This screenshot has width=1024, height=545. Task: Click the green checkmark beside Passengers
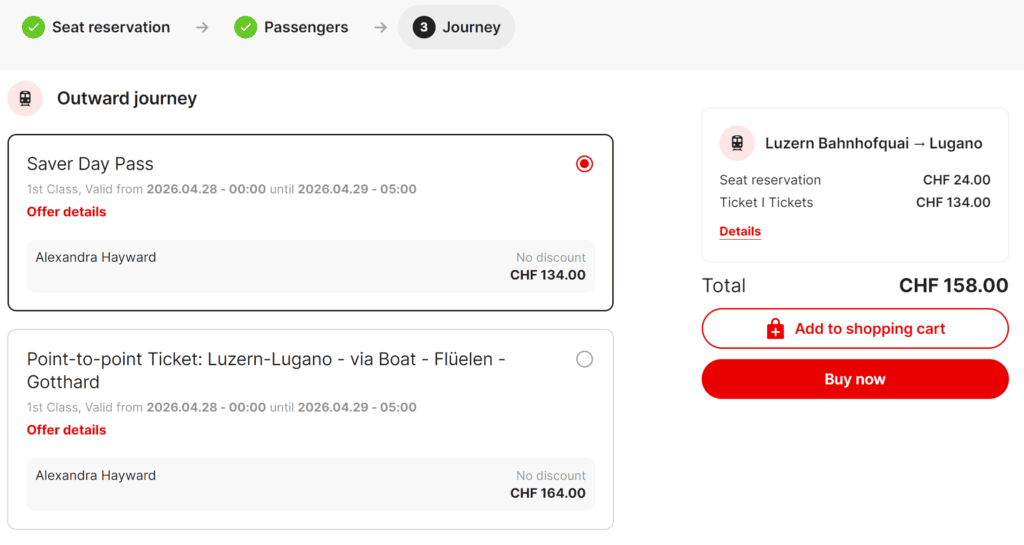[245, 27]
